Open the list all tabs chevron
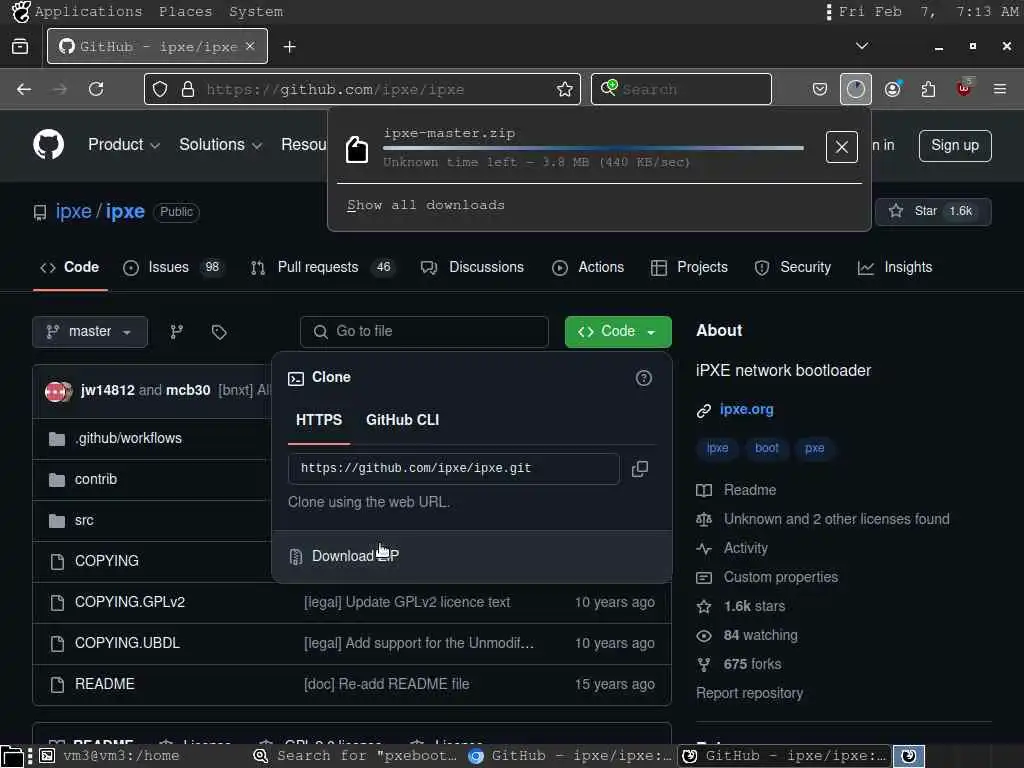Screen dimensions: 1024x768 pyautogui.click(x=862, y=46)
